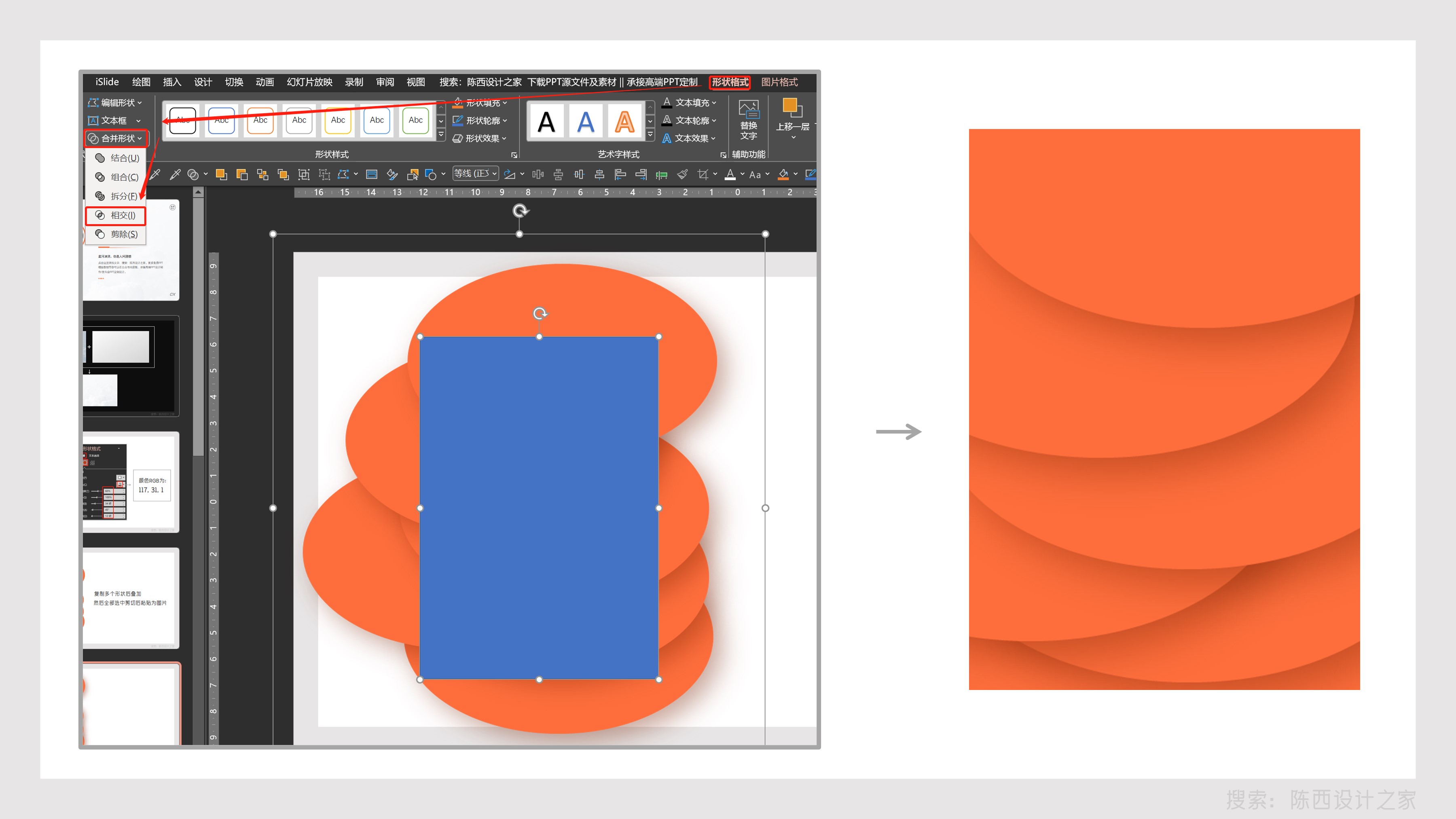The image size is (1456, 819).
Task: Click the rotation handle above the outer selection frame
Action: [x=520, y=211]
